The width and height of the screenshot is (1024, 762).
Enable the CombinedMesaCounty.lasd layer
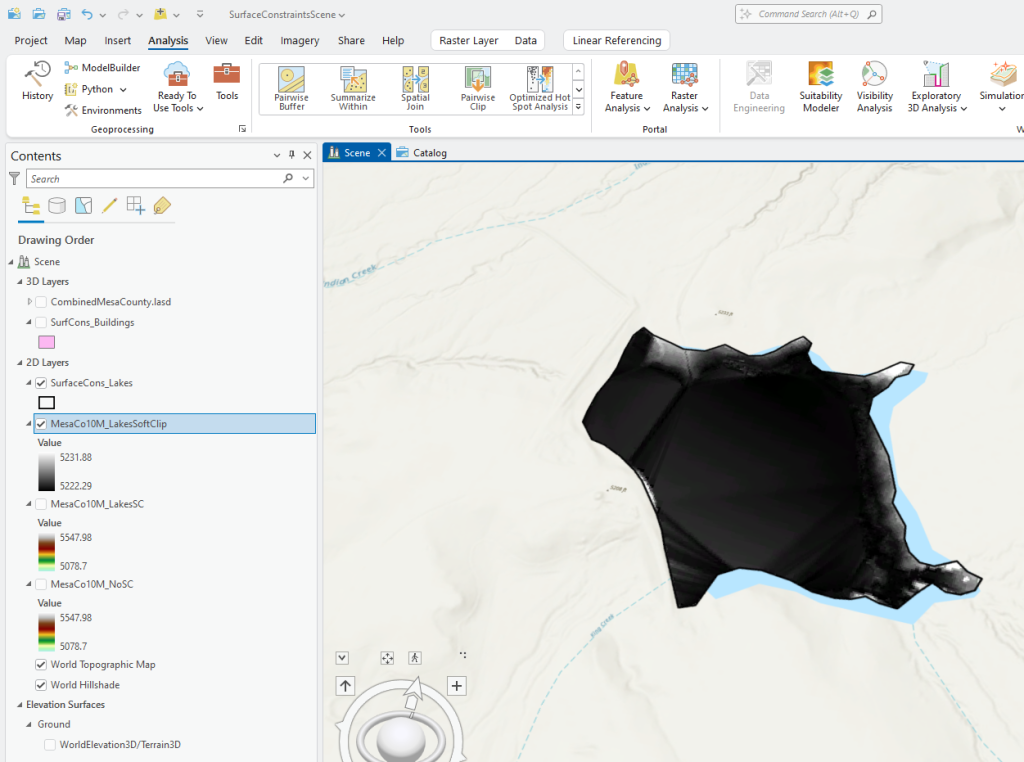pos(41,301)
